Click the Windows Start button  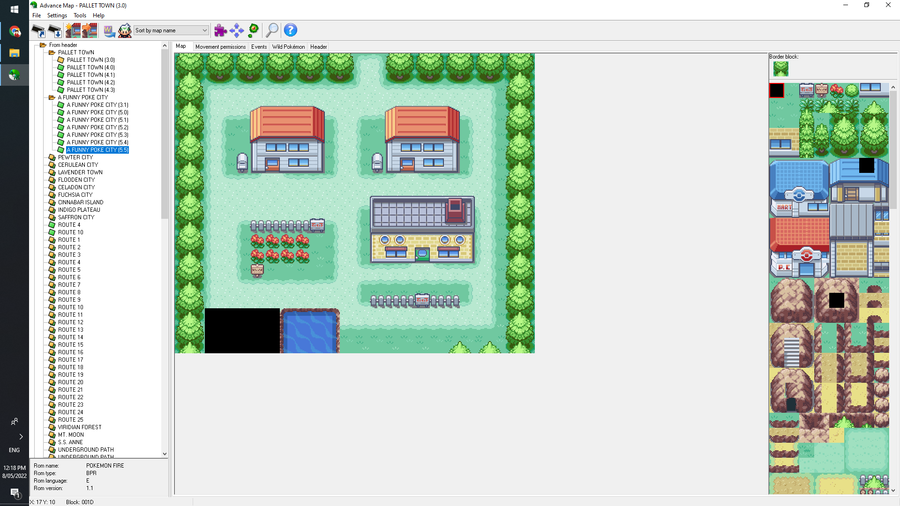(14, 10)
